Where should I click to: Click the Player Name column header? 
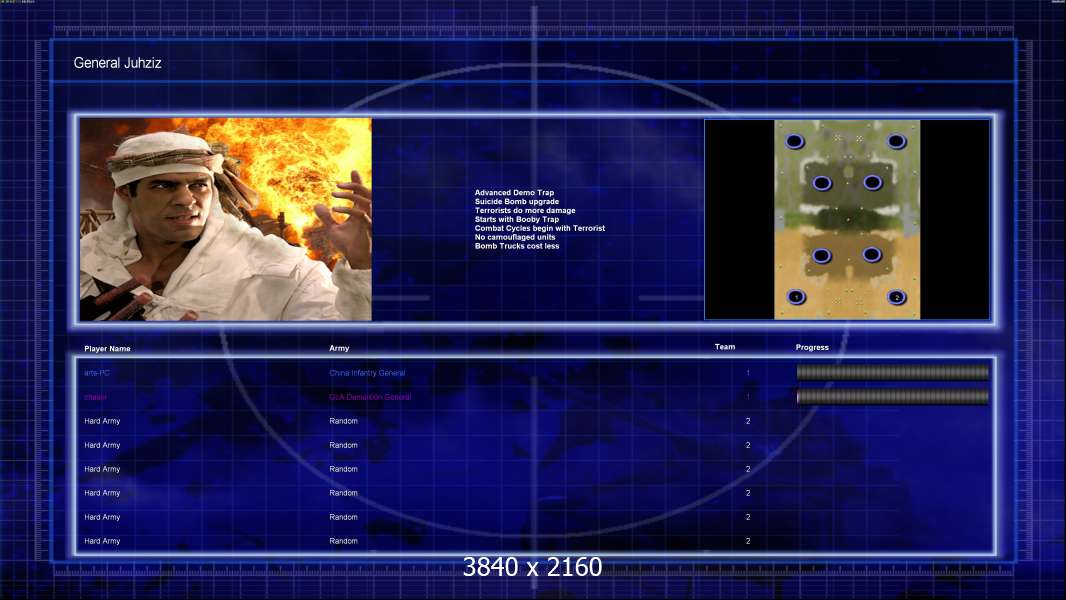pyautogui.click(x=107, y=349)
